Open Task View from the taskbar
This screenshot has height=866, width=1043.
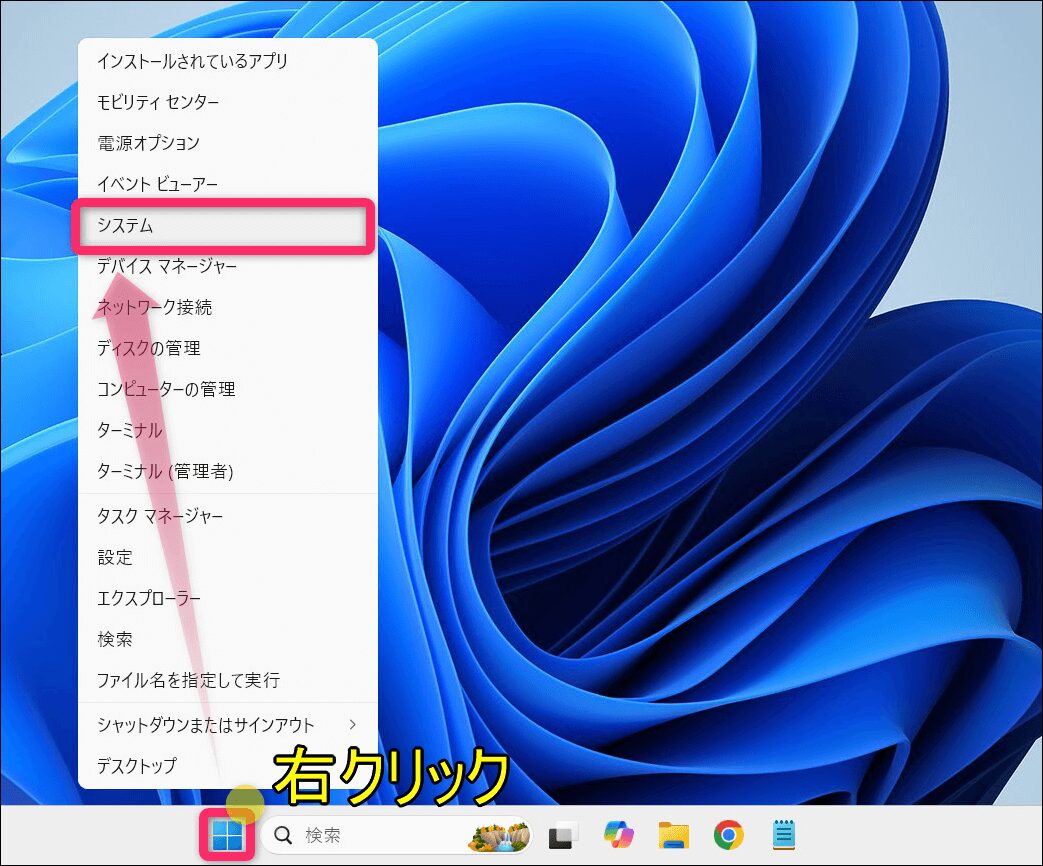(x=564, y=835)
